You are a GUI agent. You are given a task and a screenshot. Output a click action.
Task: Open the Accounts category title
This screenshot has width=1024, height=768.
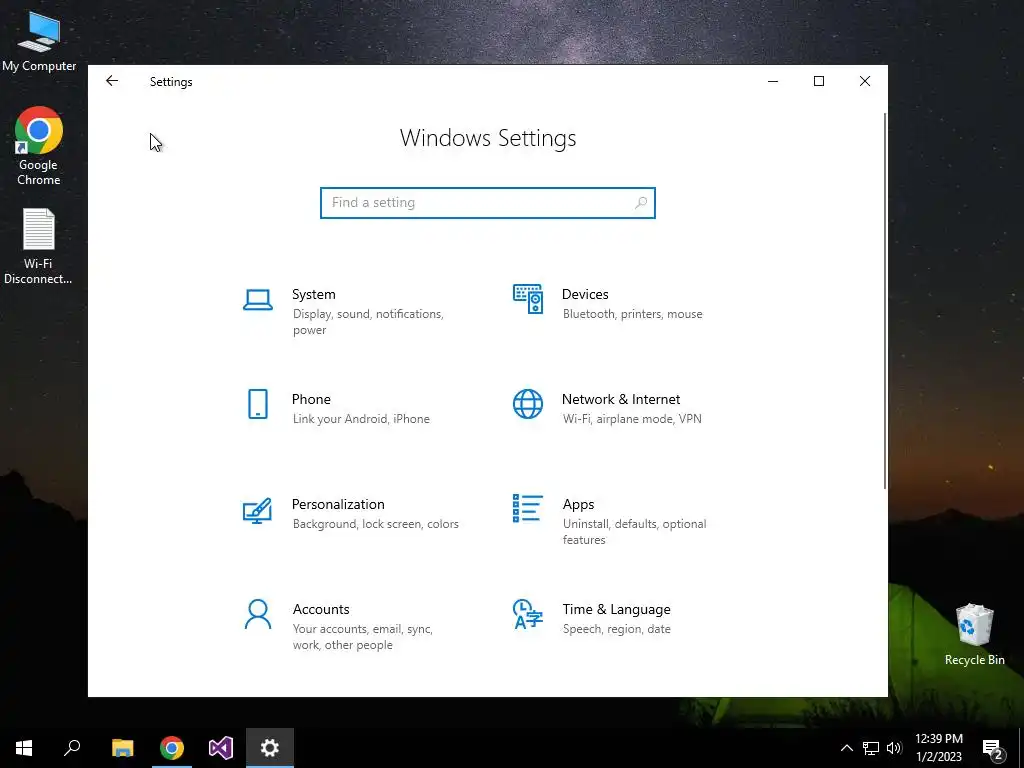[321, 609]
